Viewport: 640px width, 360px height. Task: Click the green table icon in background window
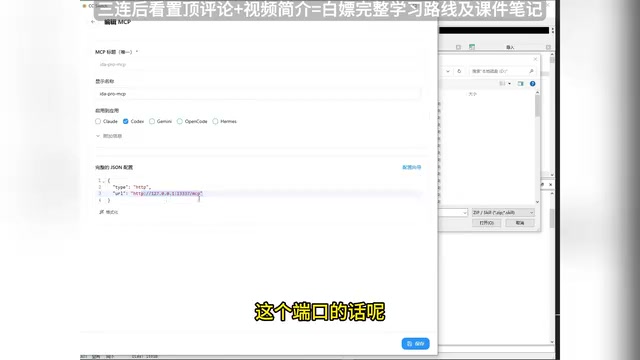tap(472, 47)
